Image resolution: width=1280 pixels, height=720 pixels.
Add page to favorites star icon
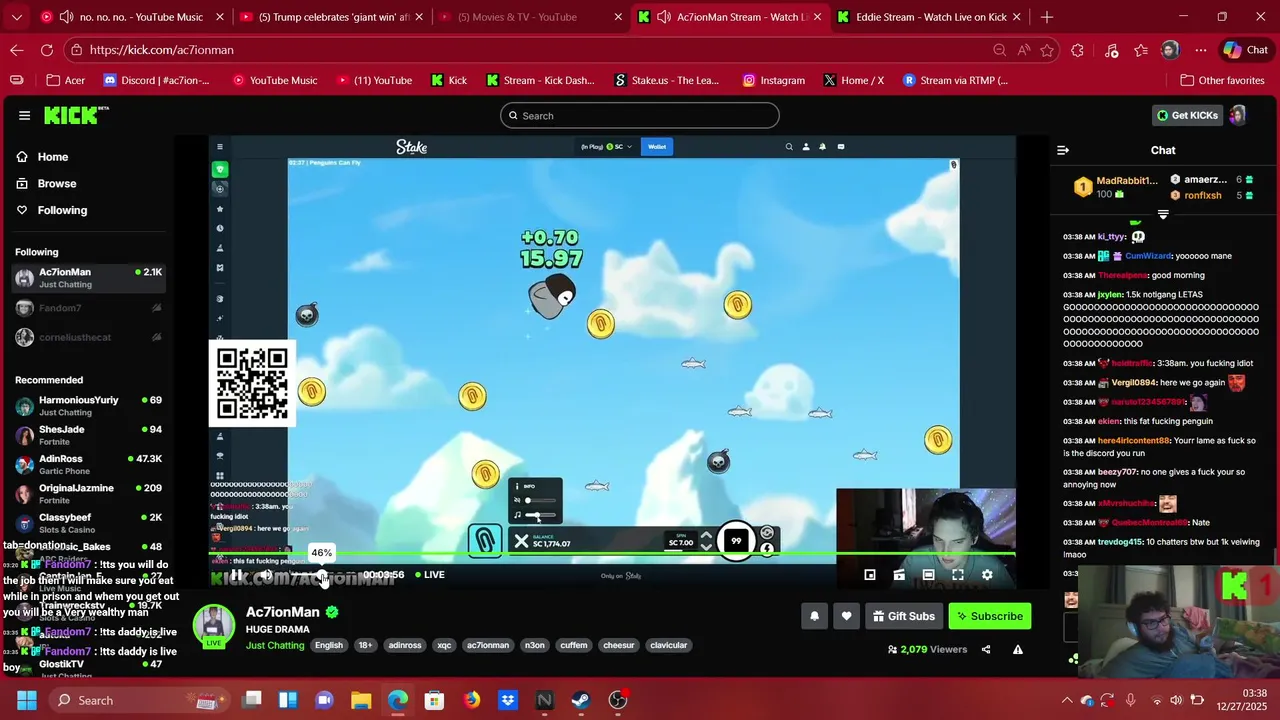1047,50
